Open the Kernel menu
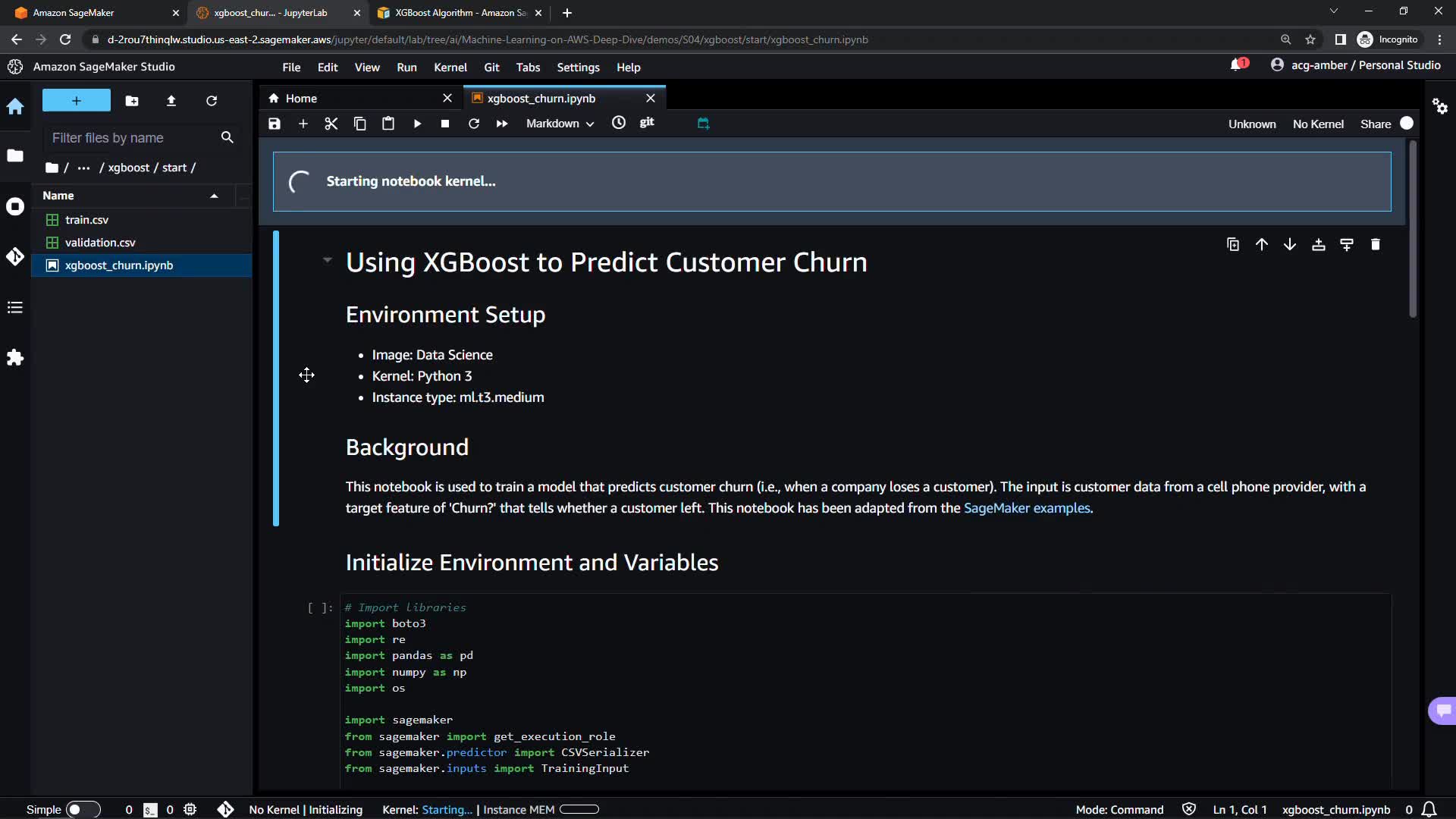1456x819 pixels. coord(450,67)
